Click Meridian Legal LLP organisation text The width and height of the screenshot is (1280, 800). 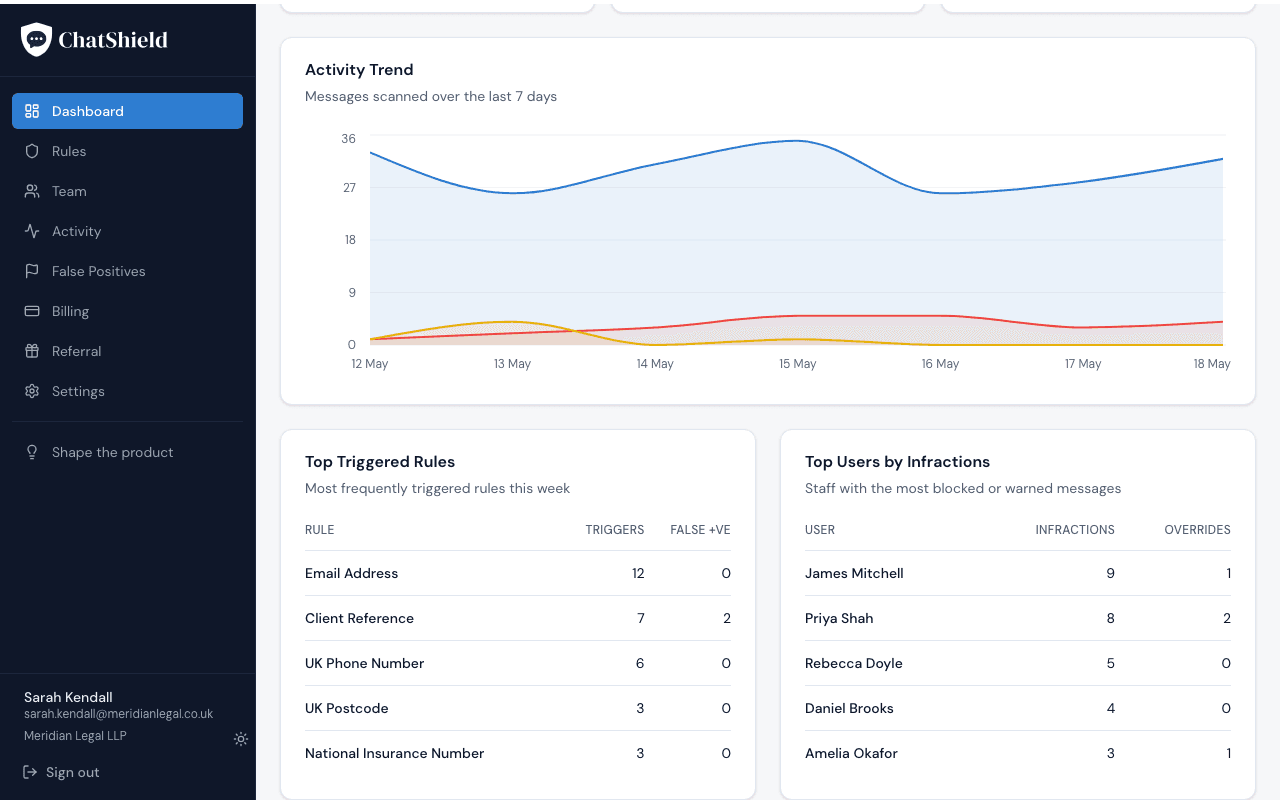(75, 736)
